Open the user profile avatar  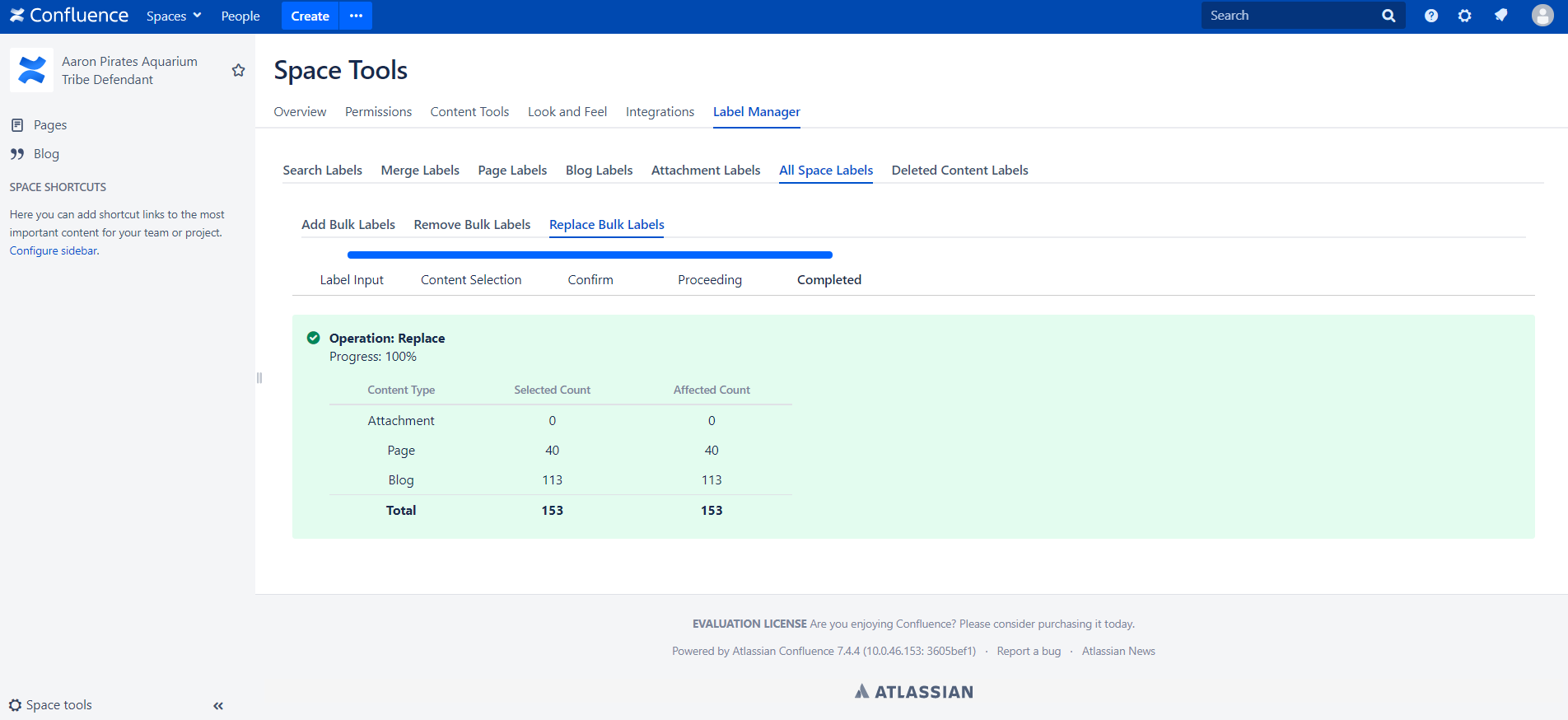(1542, 16)
